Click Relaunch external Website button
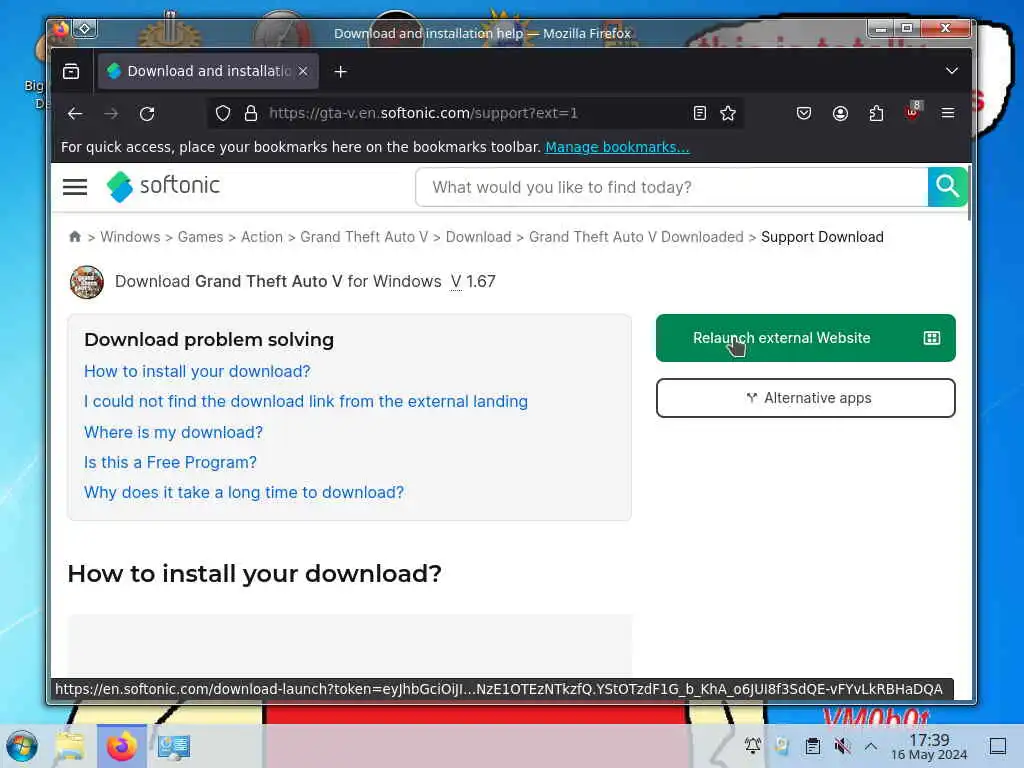The image size is (1024, 768). click(x=805, y=338)
